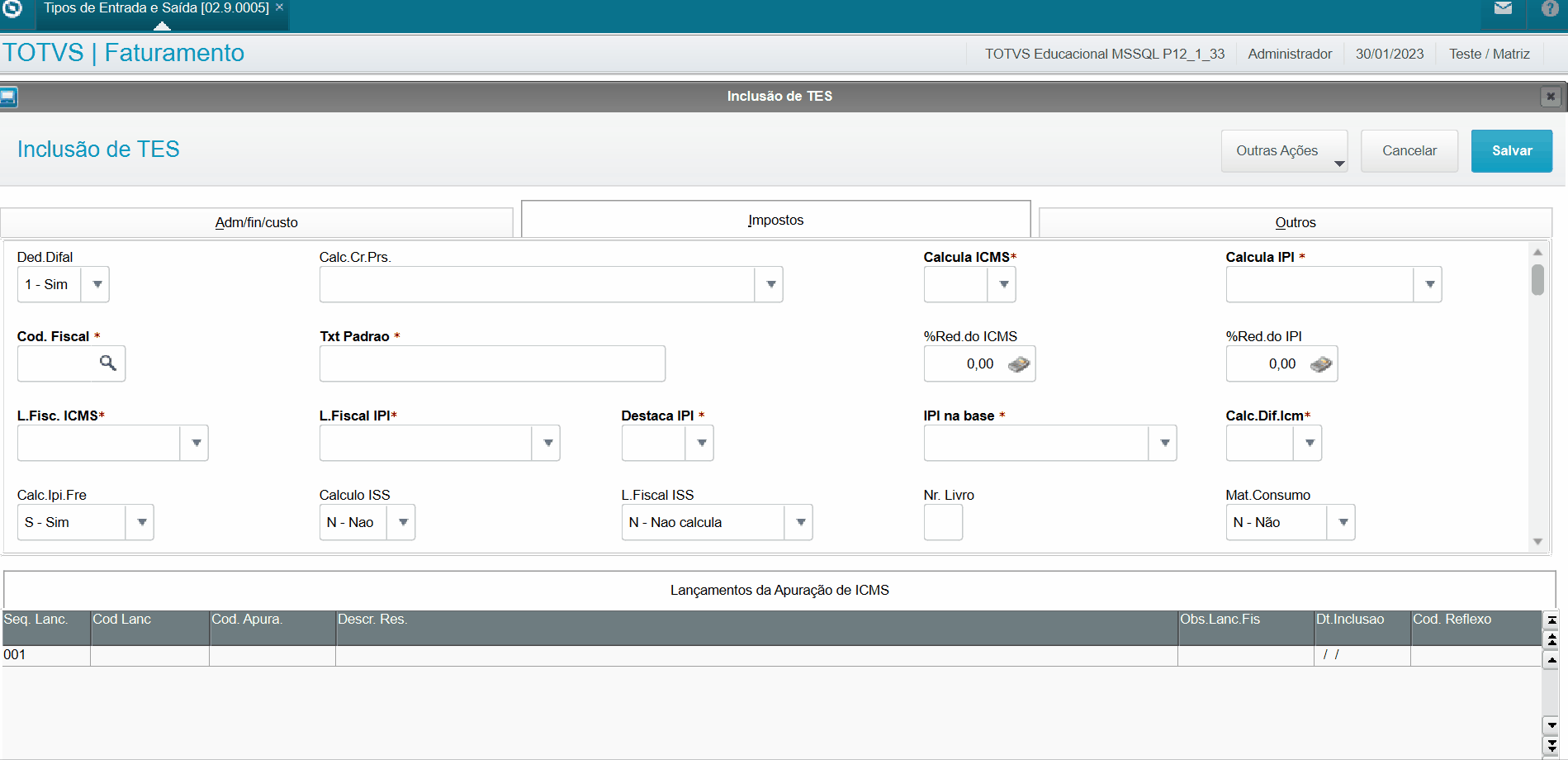Click Administrador user label in header
Image resolution: width=1568 pixels, height=760 pixels.
coord(1290,54)
